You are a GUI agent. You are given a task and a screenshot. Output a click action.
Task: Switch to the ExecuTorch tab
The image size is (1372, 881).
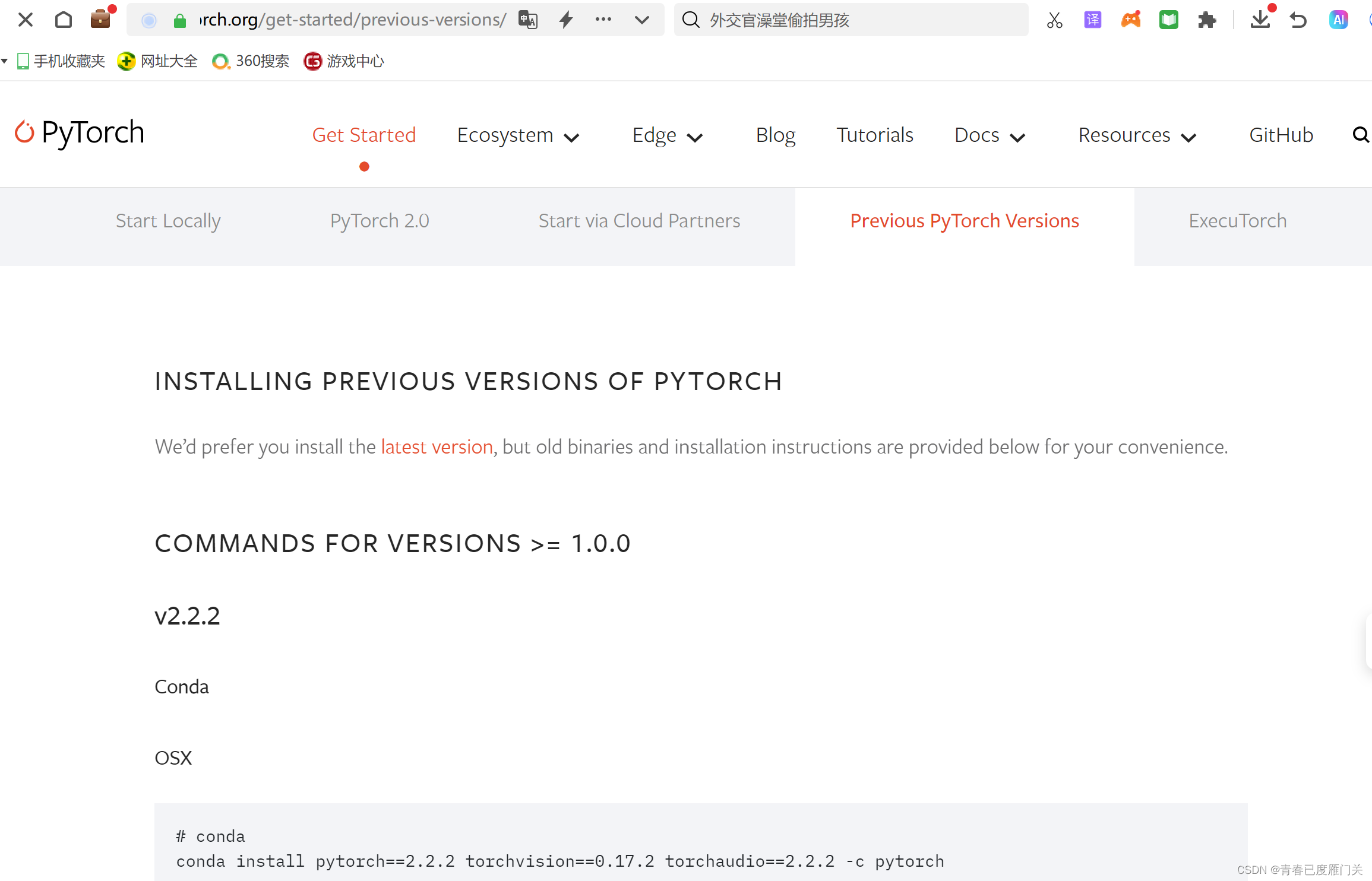tap(1238, 221)
